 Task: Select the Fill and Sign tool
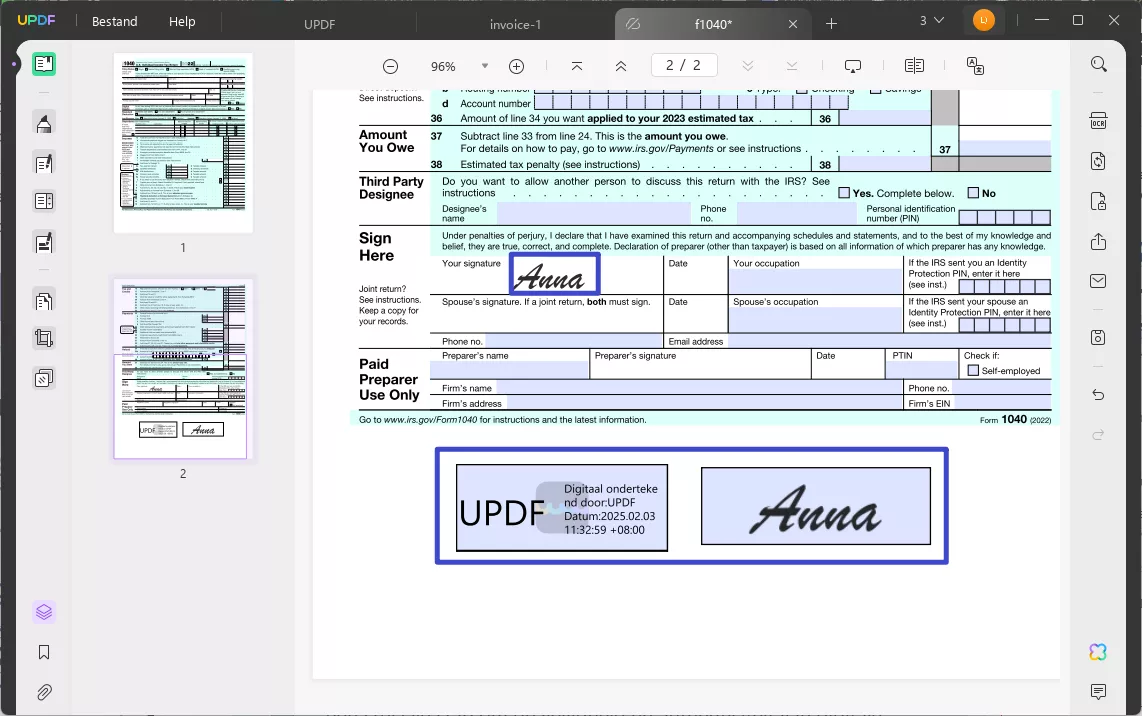click(44, 243)
